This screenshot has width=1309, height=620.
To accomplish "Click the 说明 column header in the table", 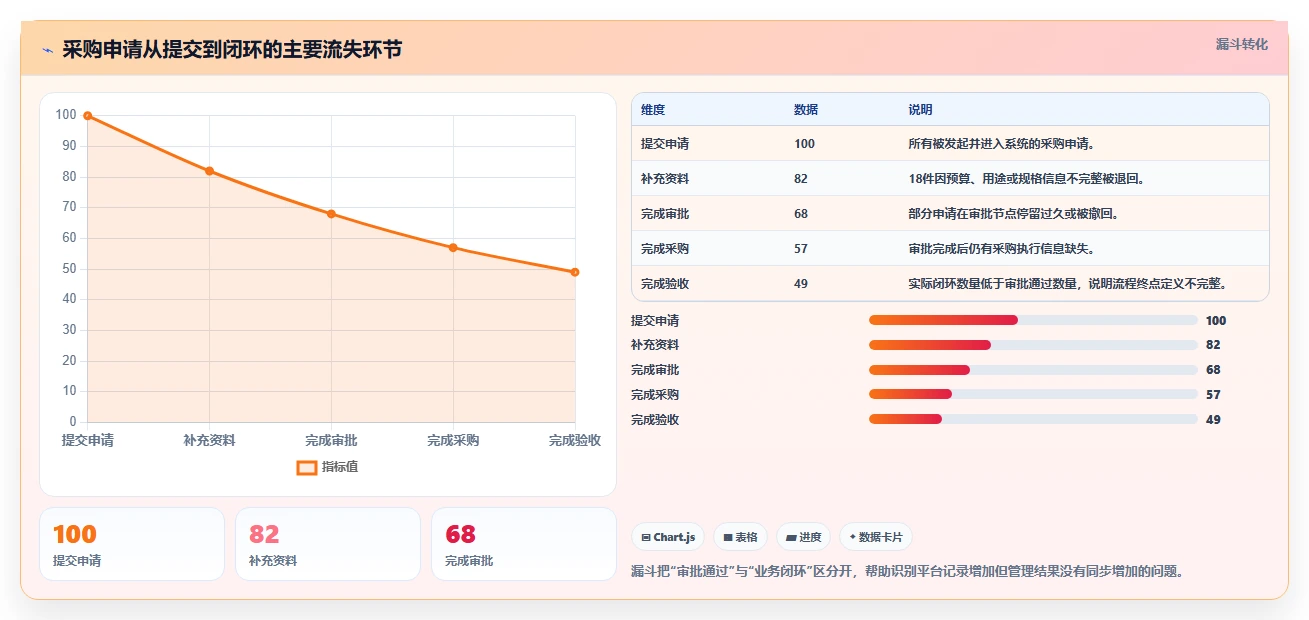I will [x=920, y=109].
